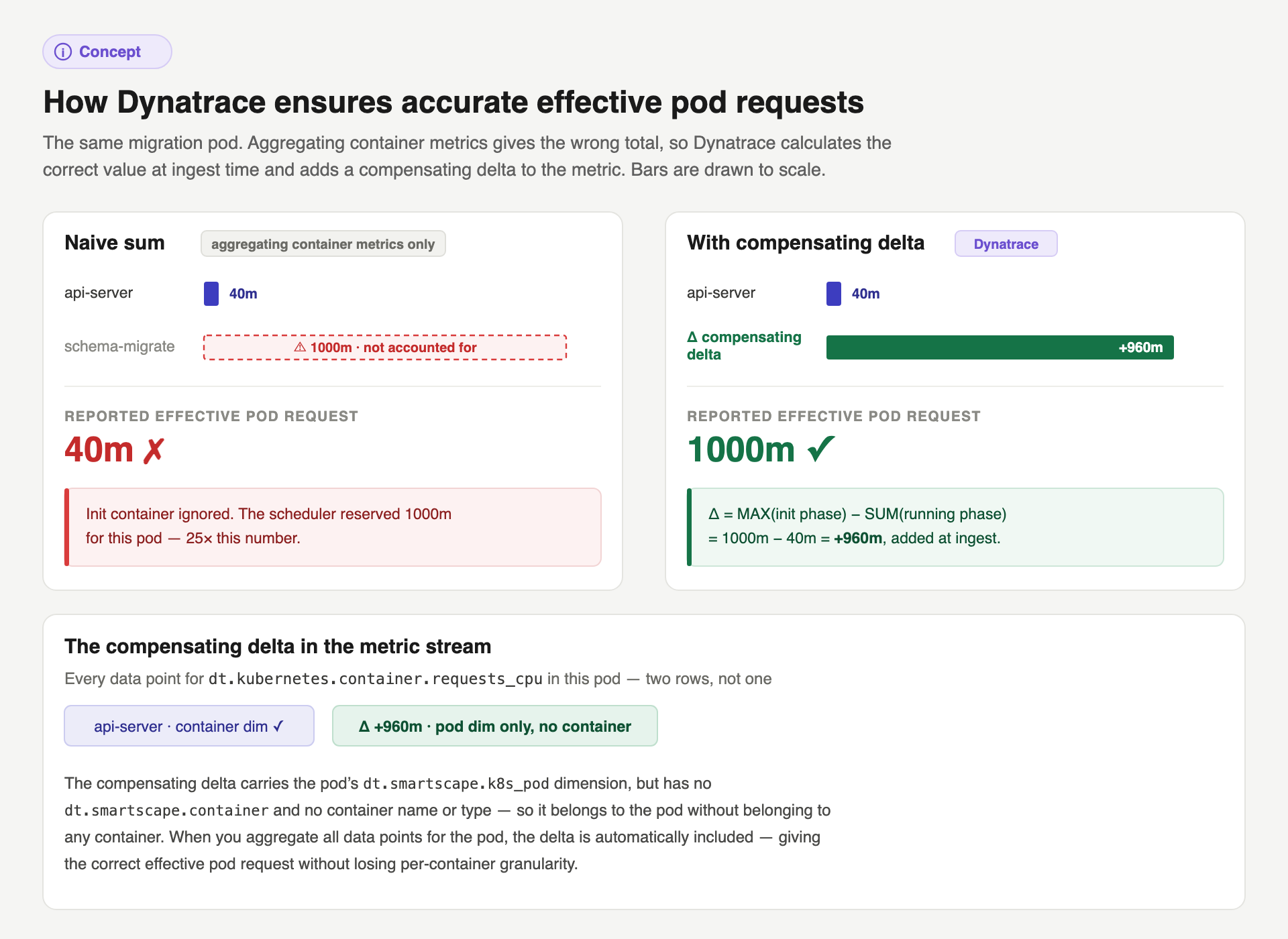Click the green +960m compensating delta bar
The height and width of the screenshot is (939, 1288).
(x=1000, y=347)
